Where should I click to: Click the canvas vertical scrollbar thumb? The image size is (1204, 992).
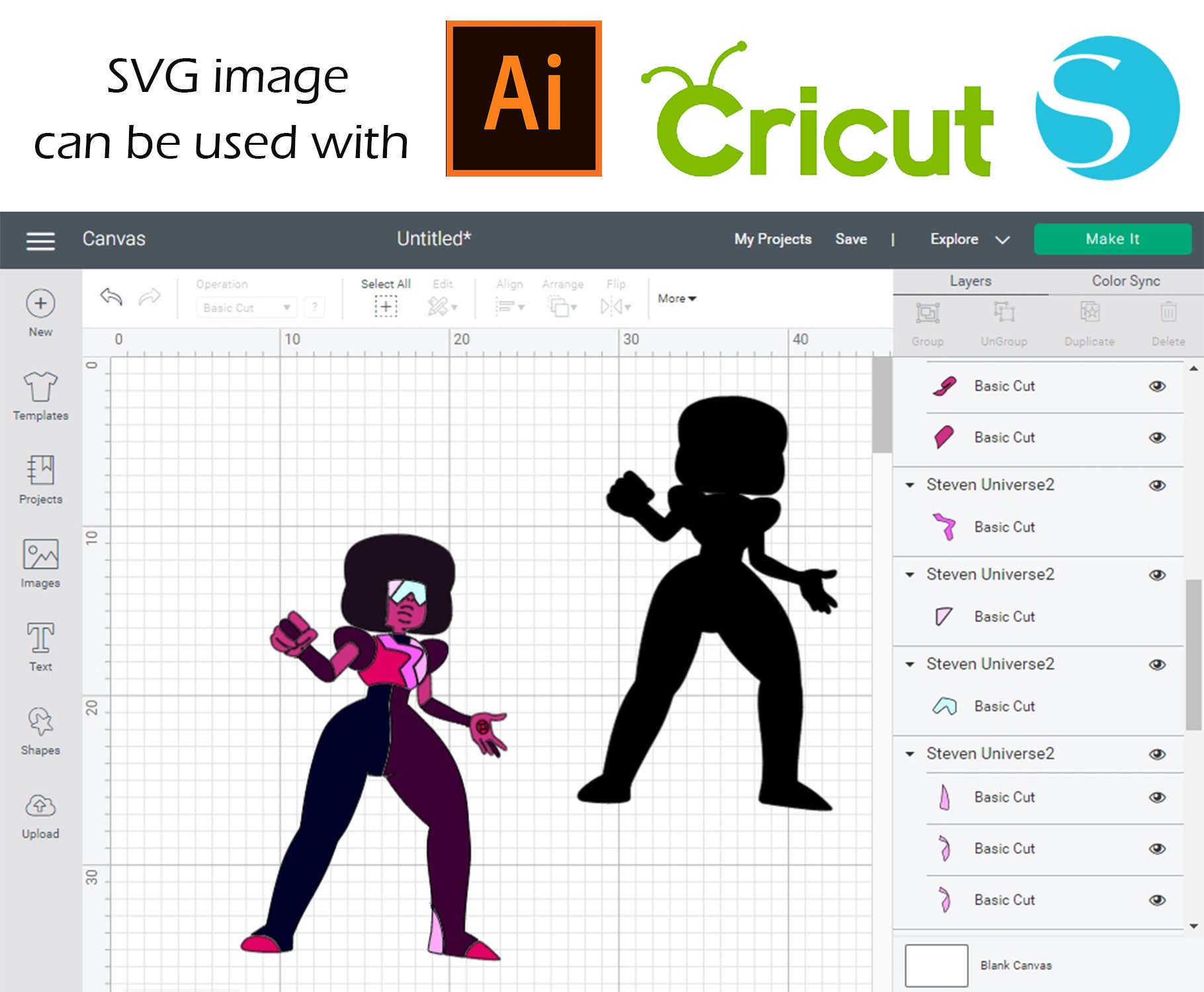tap(882, 405)
